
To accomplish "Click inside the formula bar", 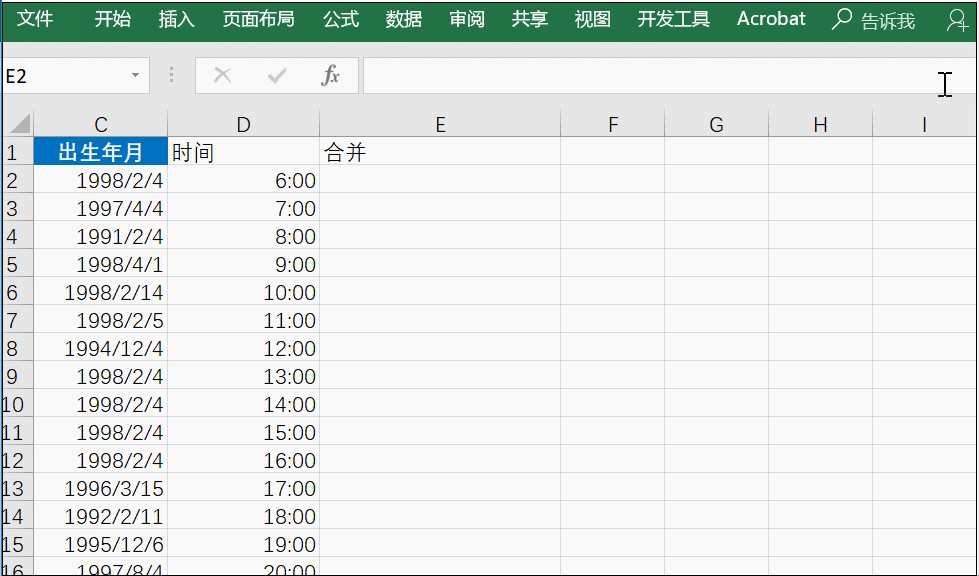I will point(669,76).
